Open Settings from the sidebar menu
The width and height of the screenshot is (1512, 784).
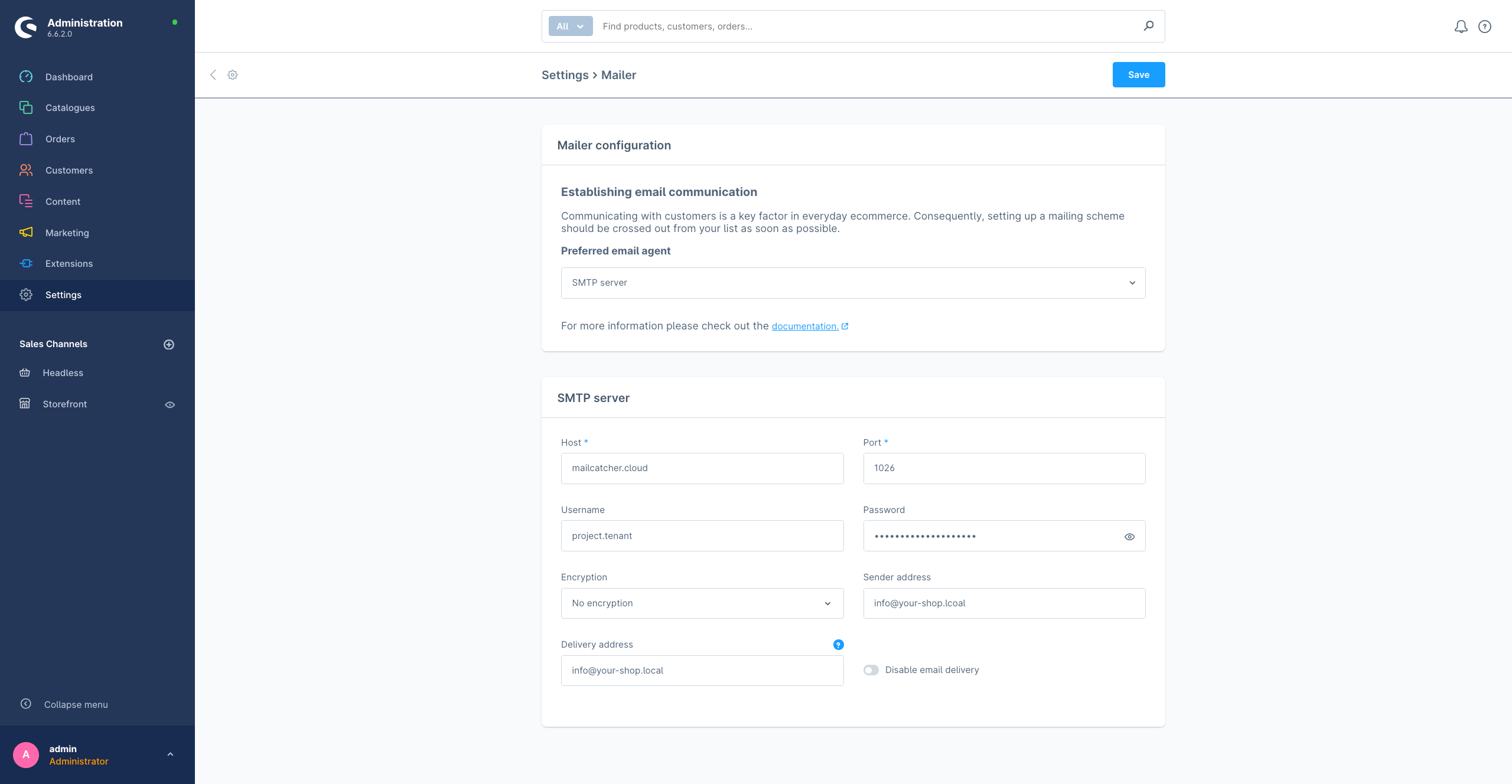(63, 295)
